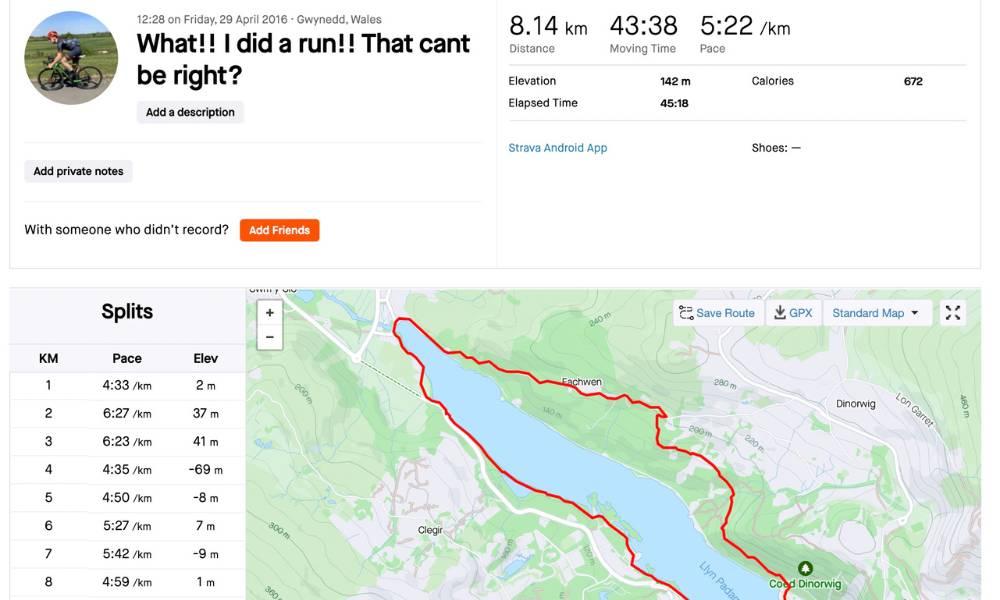Image resolution: width=1000 pixels, height=600 pixels.
Task: Zoom out using the minus control
Action: coord(268,336)
